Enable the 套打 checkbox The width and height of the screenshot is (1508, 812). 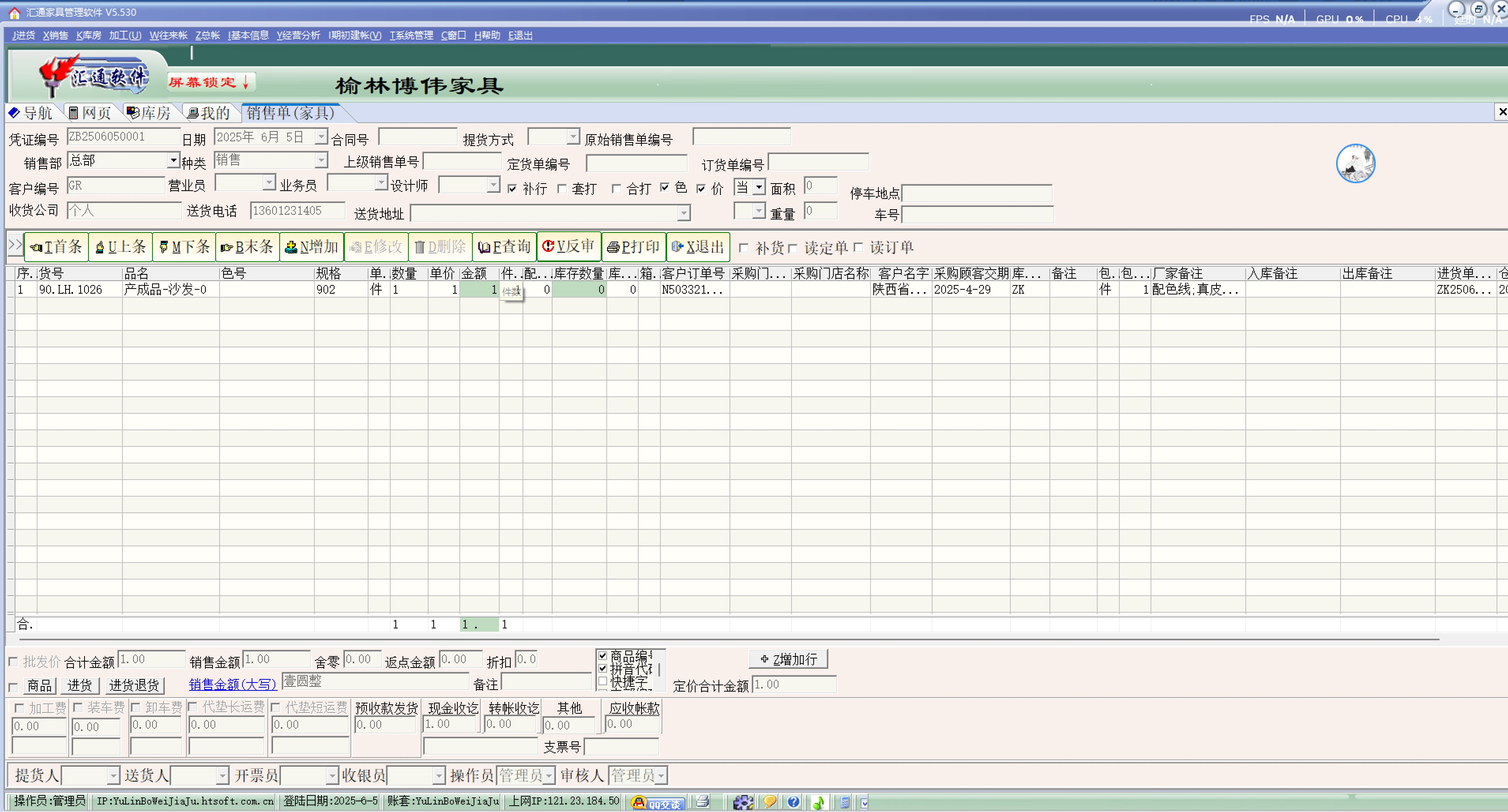[562, 189]
